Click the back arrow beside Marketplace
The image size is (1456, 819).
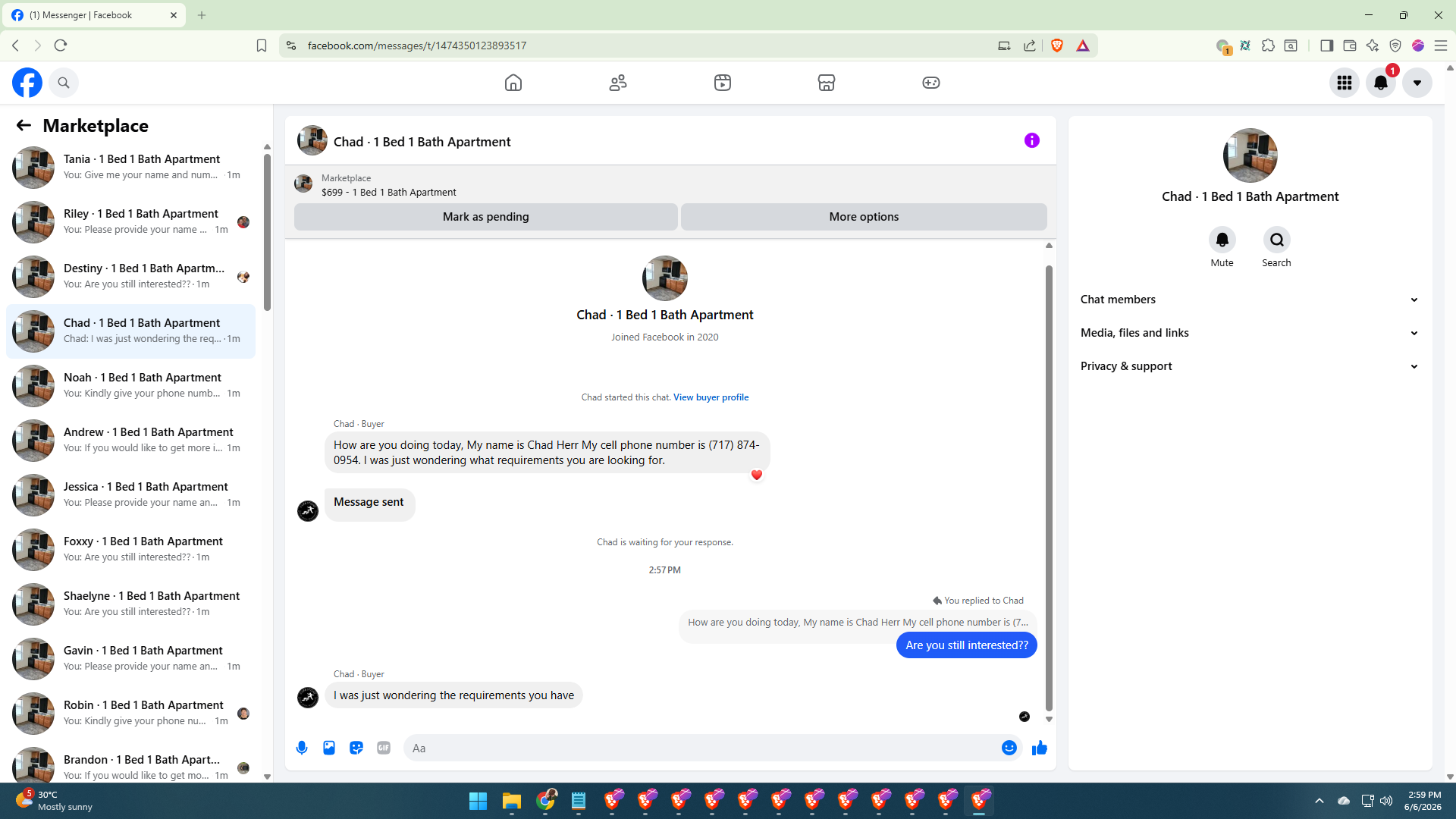point(24,125)
